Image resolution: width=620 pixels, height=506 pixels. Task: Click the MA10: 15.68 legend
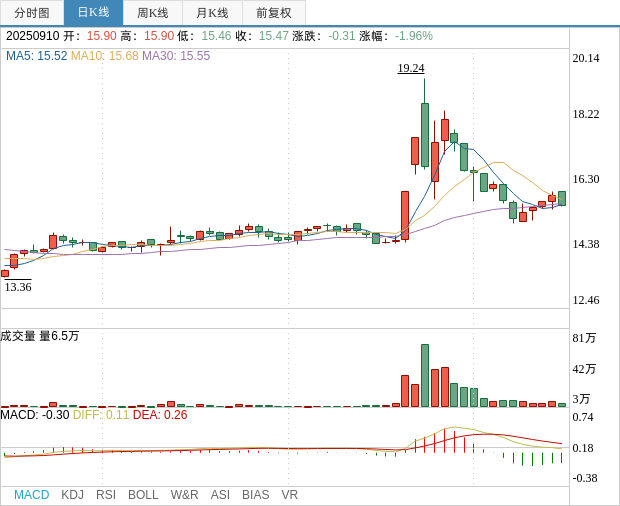105,56
